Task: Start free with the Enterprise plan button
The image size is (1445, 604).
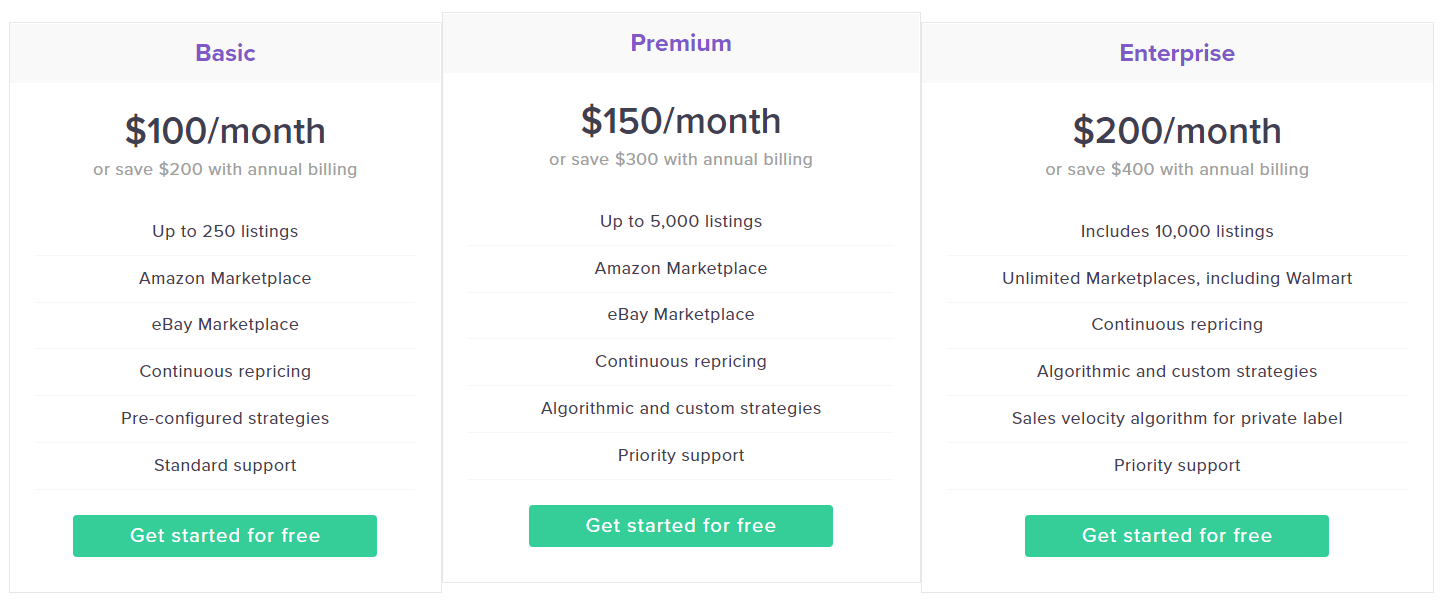Action: (1176, 536)
